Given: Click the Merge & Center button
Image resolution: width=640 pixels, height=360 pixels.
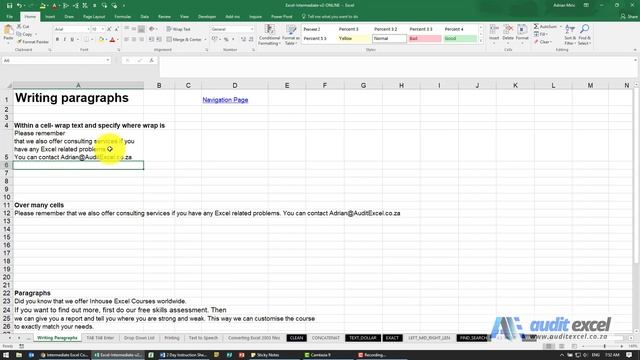Looking at the screenshot, I should 184,40.
